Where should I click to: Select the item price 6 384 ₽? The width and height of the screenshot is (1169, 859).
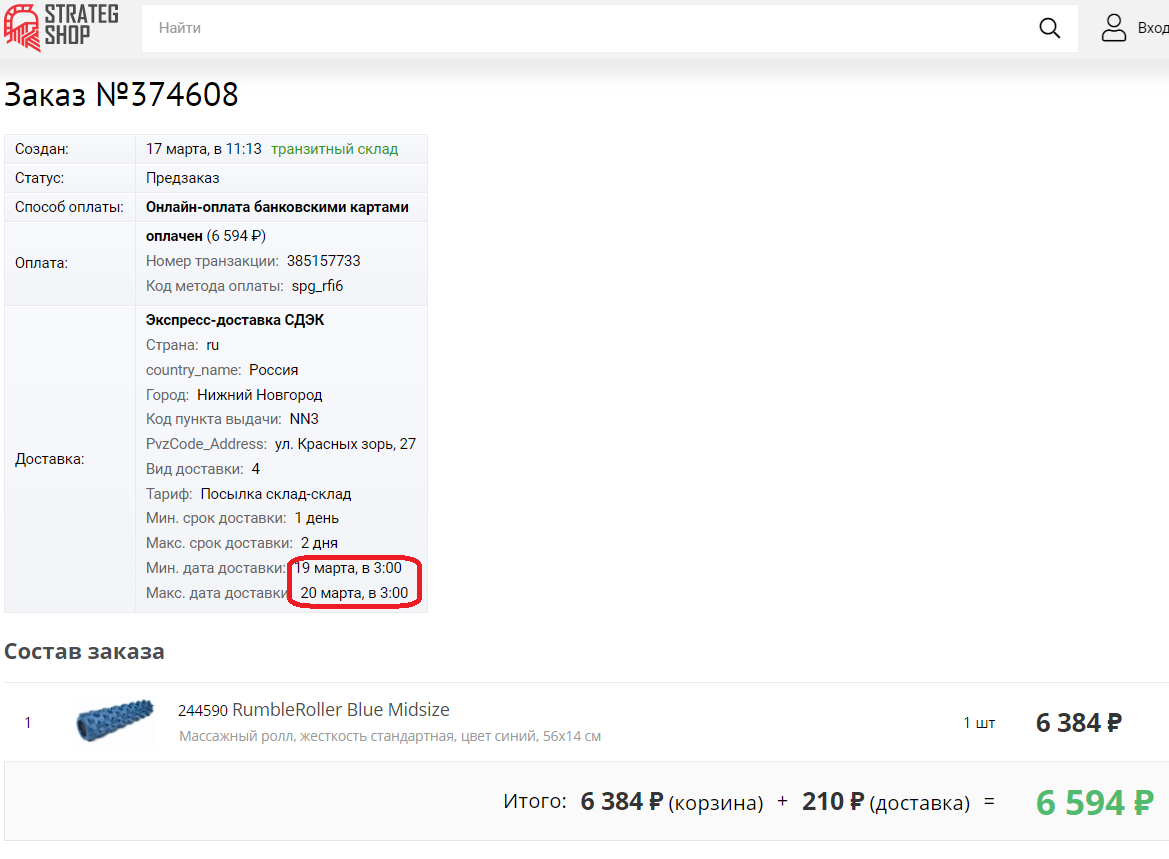[1079, 723]
